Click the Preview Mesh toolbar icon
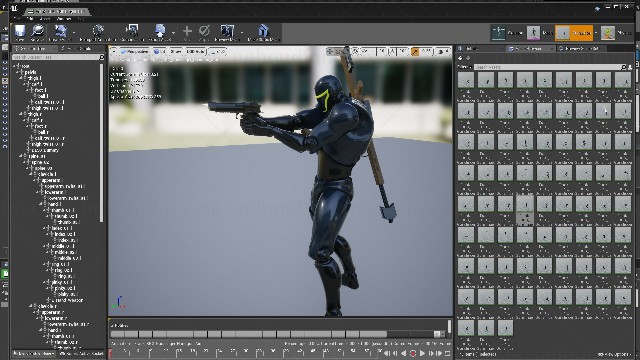The height and width of the screenshot is (360, 640). point(227,31)
